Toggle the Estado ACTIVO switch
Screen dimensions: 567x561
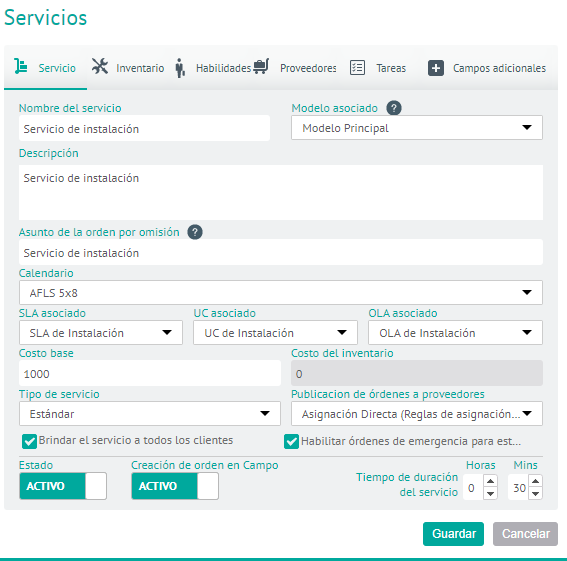63,486
